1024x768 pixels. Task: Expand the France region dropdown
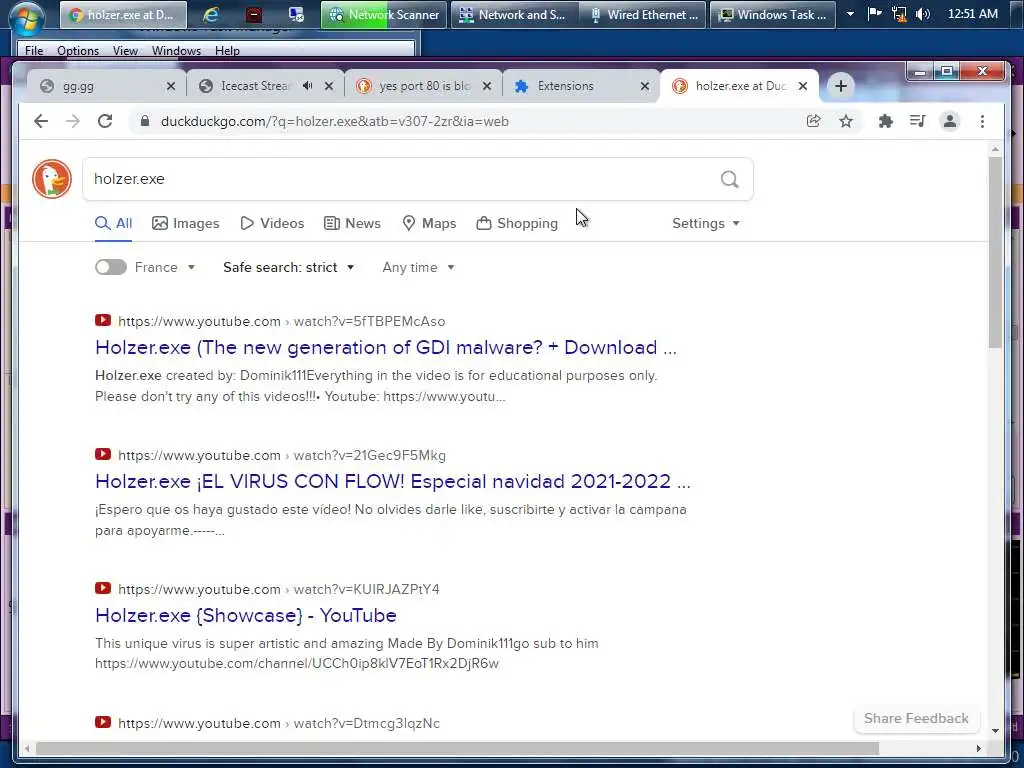click(x=165, y=267)
